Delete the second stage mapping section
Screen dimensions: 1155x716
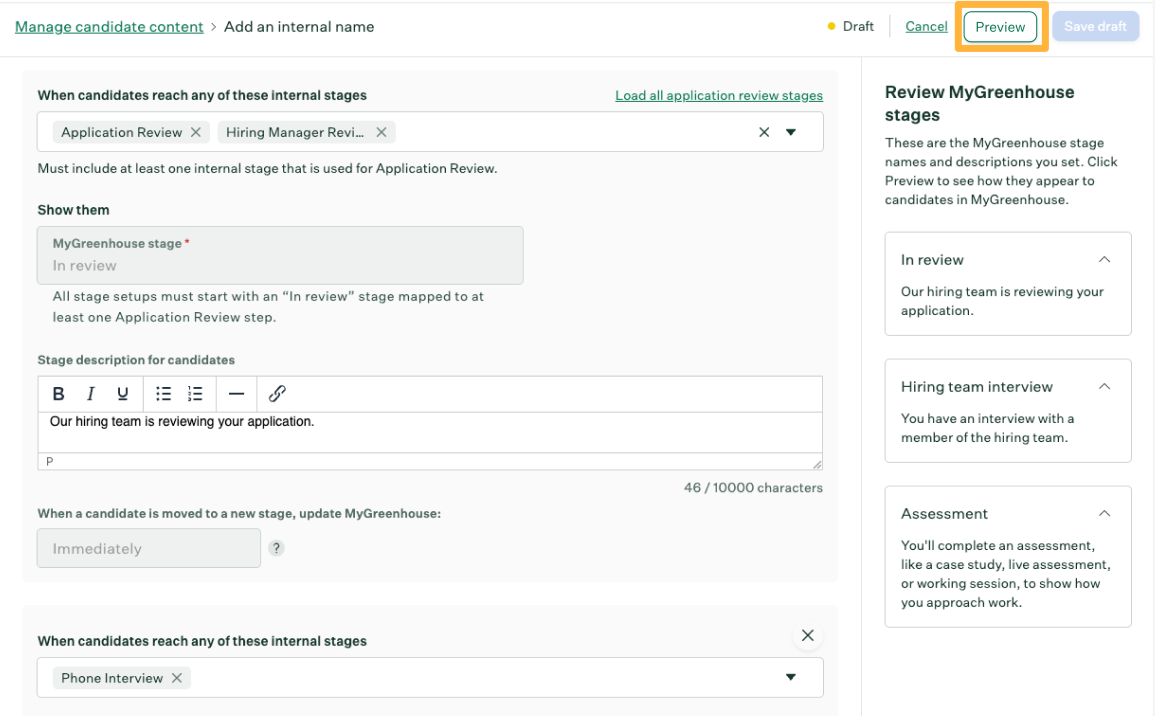point(807,636)
